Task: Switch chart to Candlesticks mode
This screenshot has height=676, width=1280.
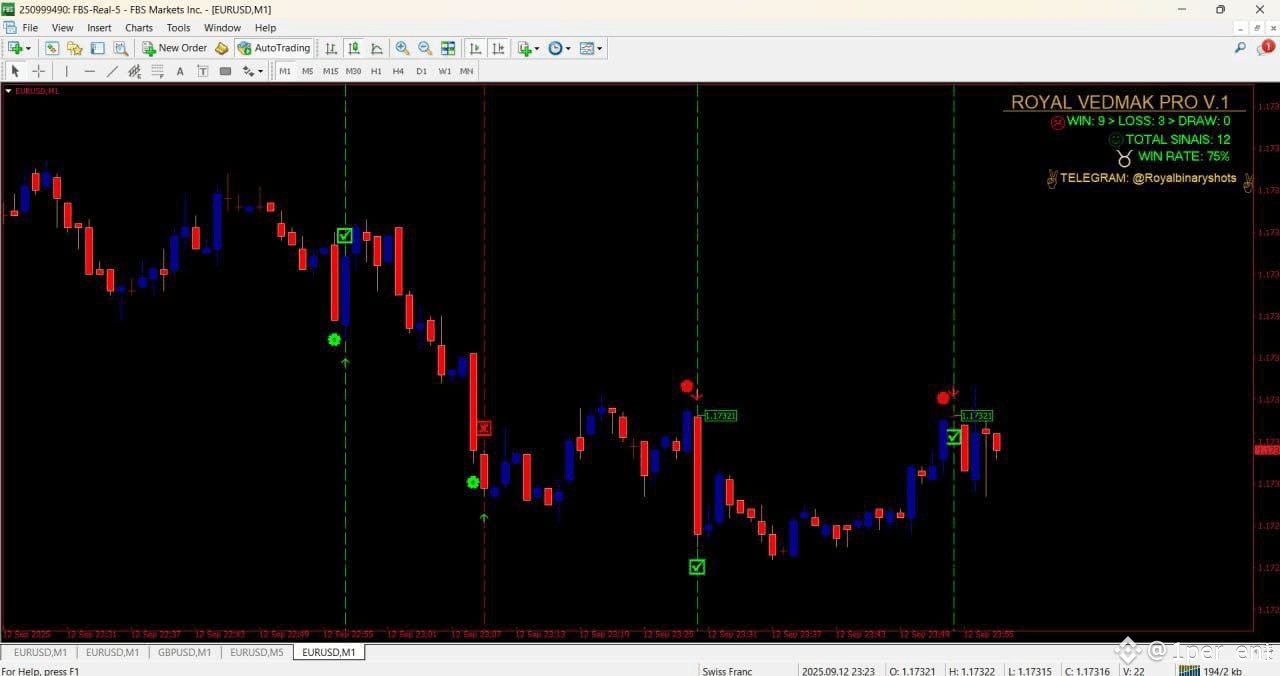Action: 354,48
